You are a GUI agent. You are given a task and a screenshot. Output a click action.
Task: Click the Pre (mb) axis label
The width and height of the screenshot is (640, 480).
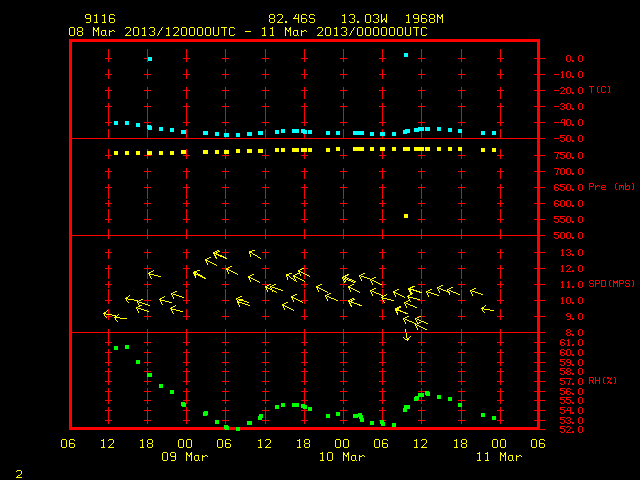tap(611, 187)
